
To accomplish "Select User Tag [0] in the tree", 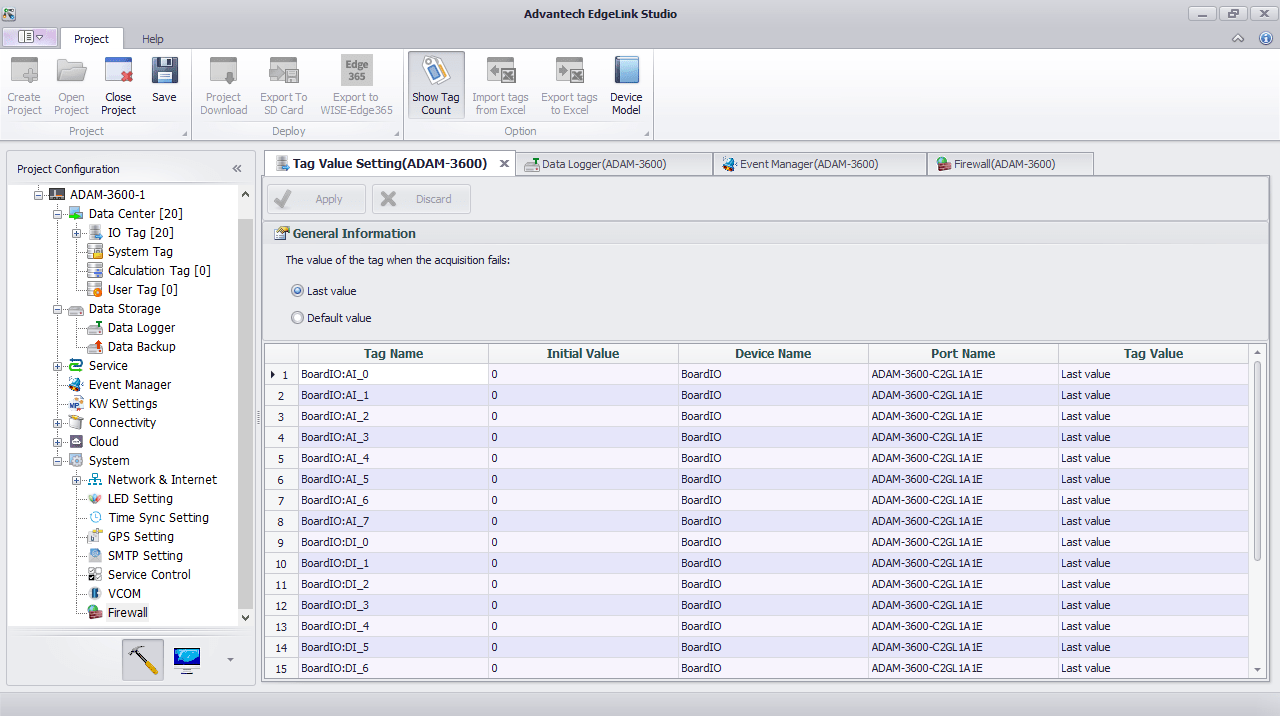I will tap(142, 289).
